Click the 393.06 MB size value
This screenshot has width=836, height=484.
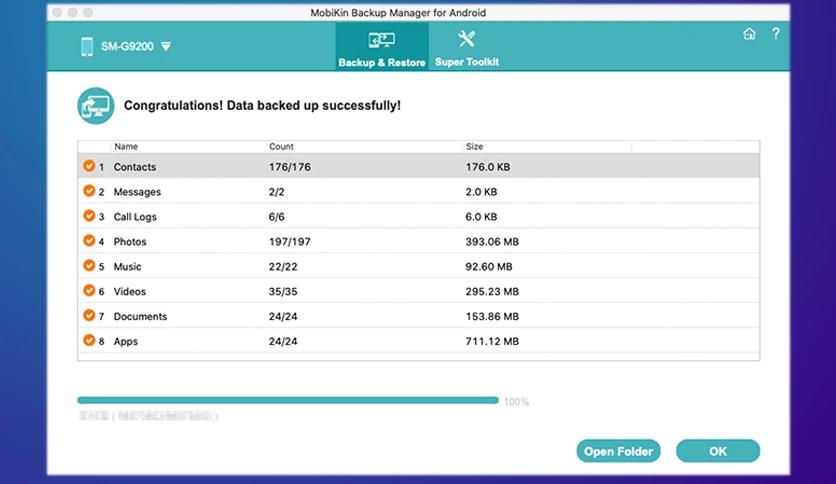pos(492,241)
